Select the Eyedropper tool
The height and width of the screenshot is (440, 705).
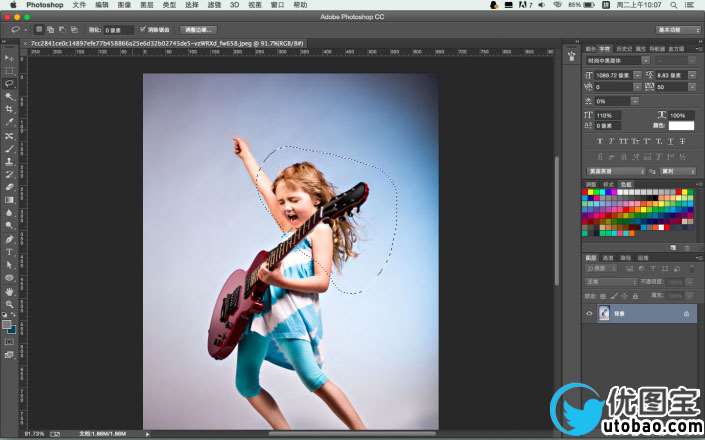tap(9, 122)
